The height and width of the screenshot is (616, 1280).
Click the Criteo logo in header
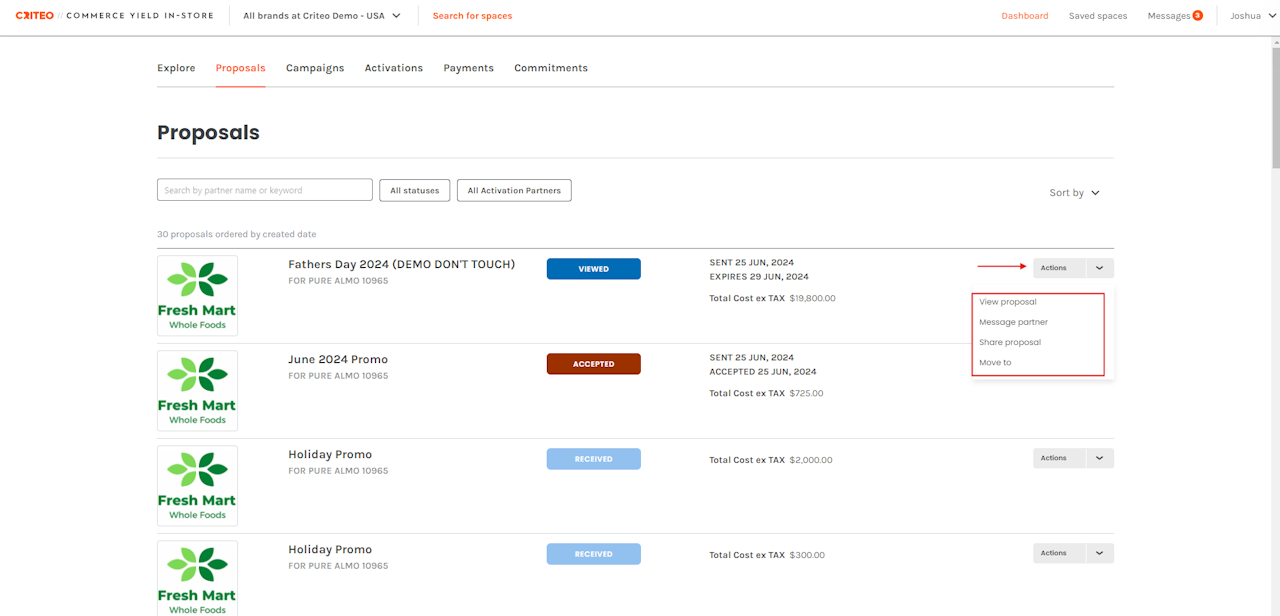(35, 16)
